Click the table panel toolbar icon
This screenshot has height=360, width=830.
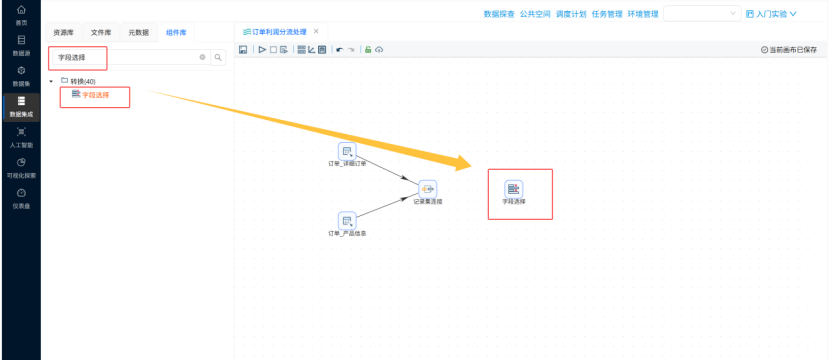pyautogui.click(x=322, y=50)
